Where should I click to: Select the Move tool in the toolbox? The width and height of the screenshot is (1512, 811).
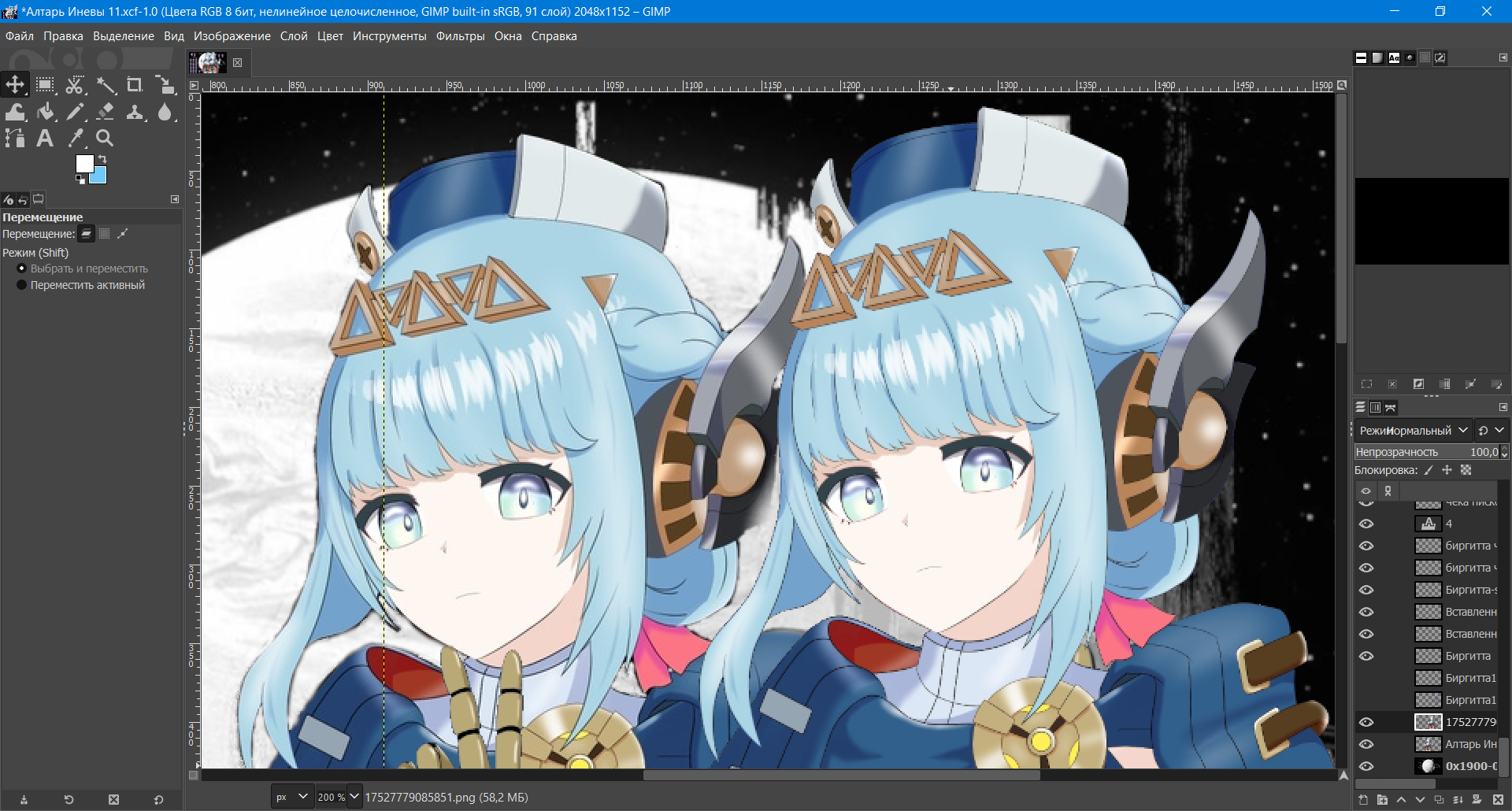[15, 84]
